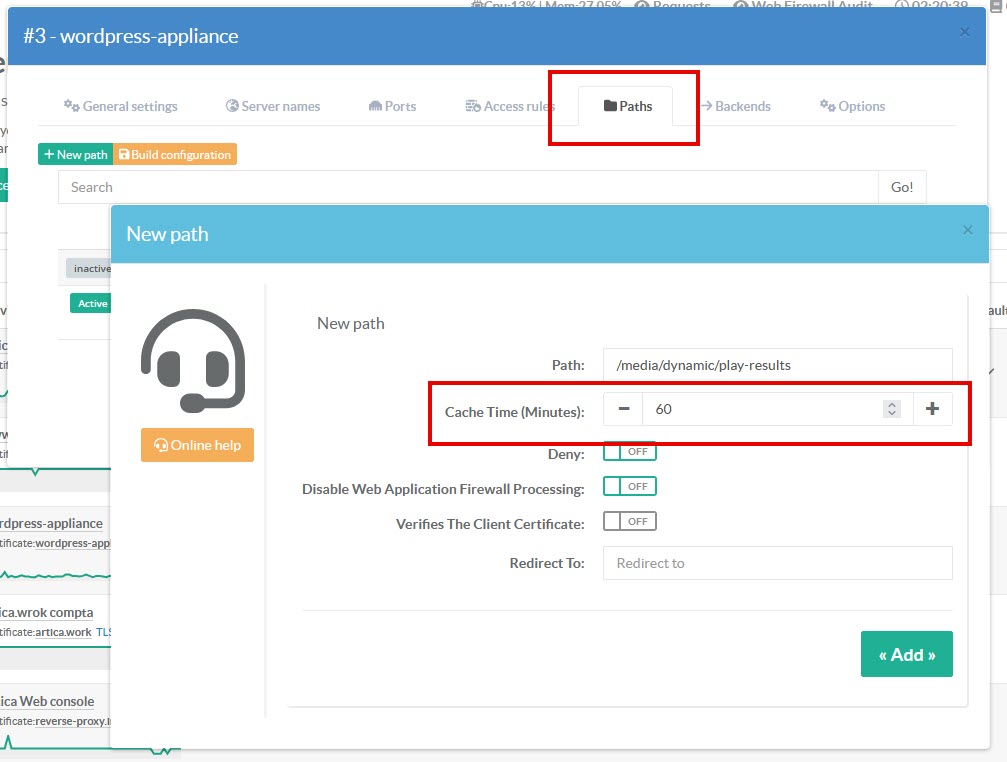
Task: Click the minus icon for Cache Time
Action: (x=623, y=409)
